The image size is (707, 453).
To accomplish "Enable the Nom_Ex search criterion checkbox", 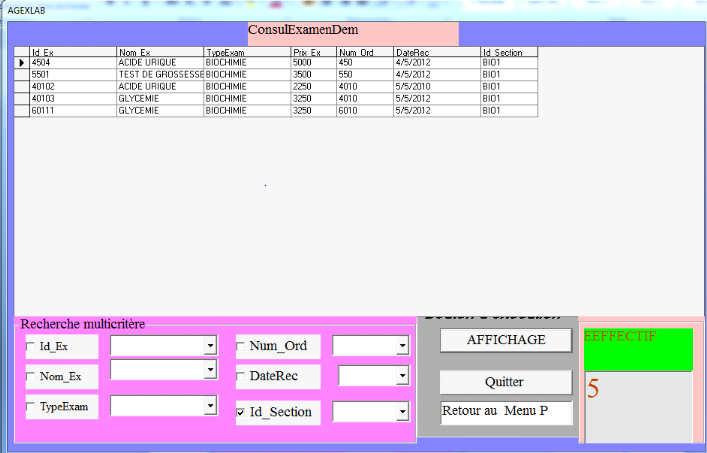I will 32,377.
